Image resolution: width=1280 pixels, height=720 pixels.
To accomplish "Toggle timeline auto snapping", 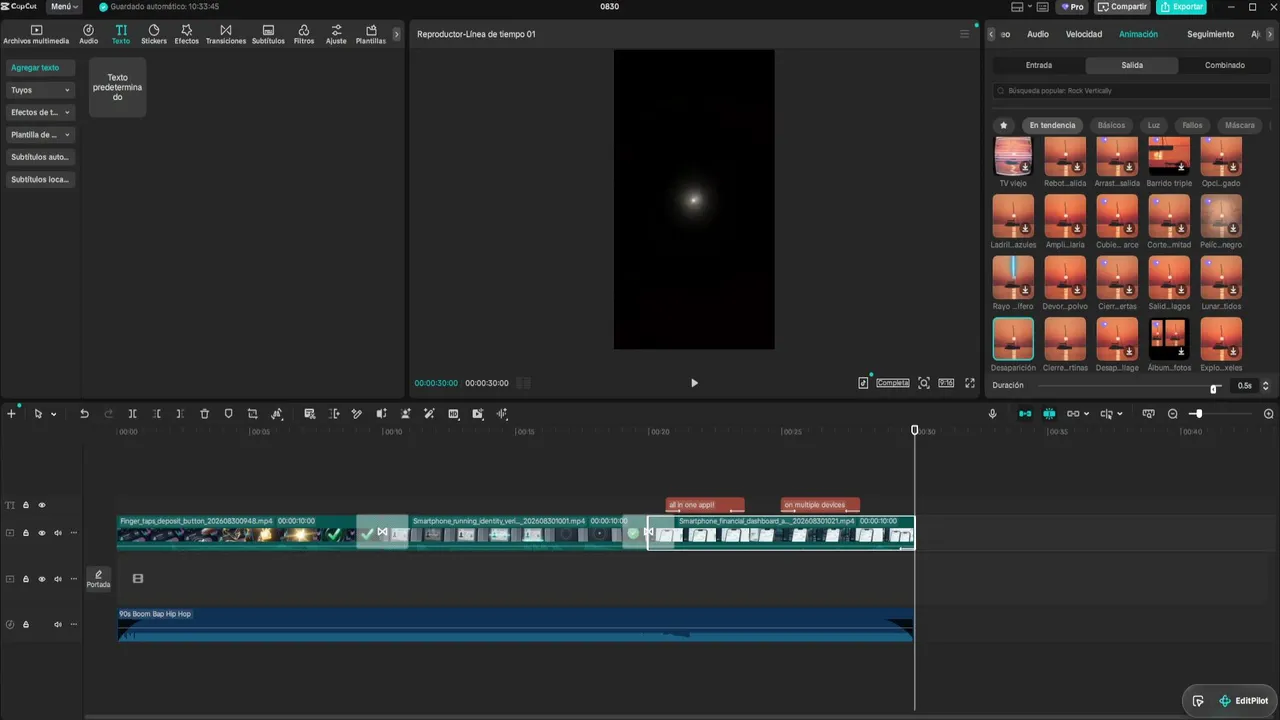I will (x=1049, y=414).
